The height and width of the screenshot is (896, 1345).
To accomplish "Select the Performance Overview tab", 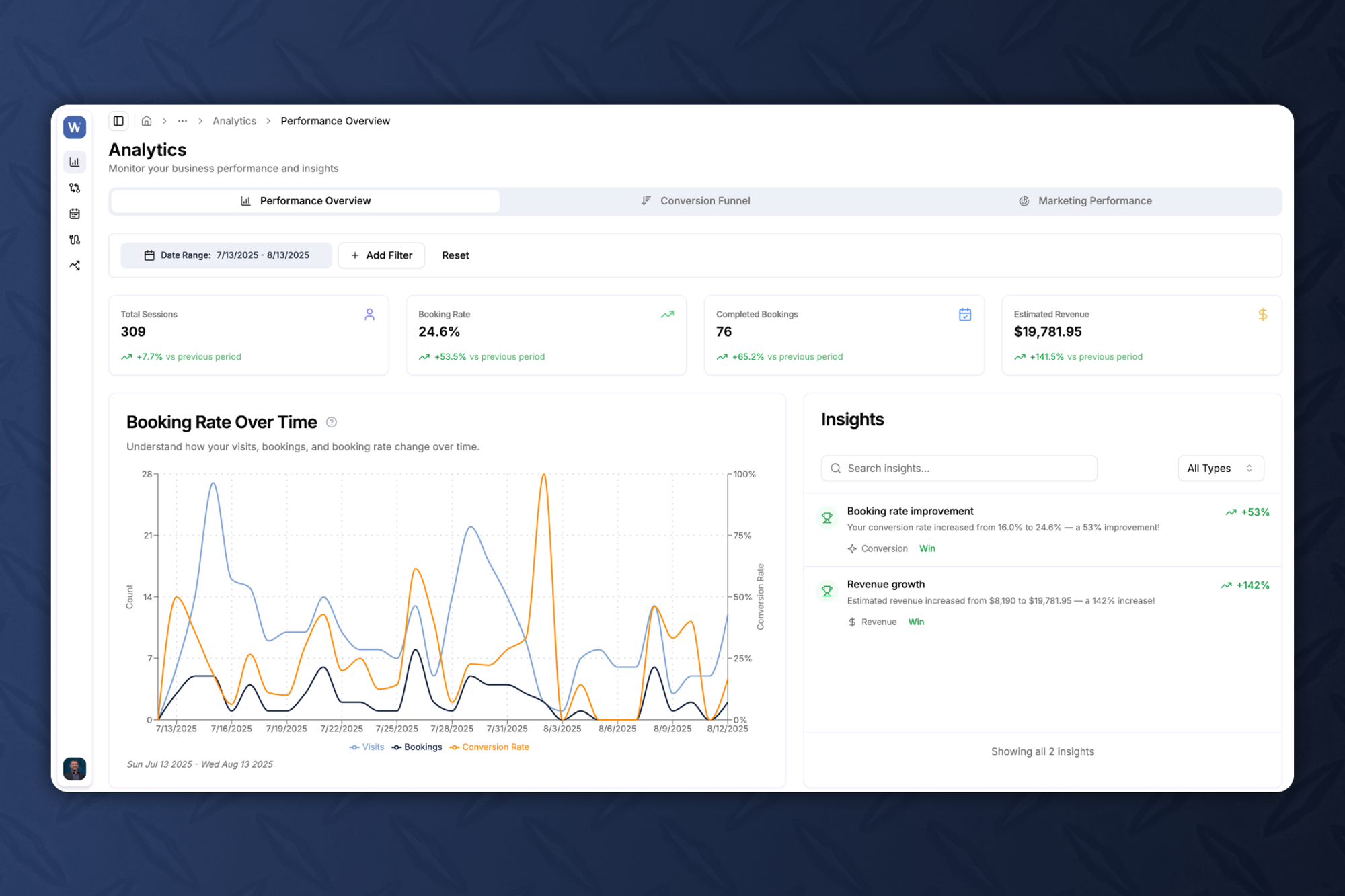I will [305, 201].
